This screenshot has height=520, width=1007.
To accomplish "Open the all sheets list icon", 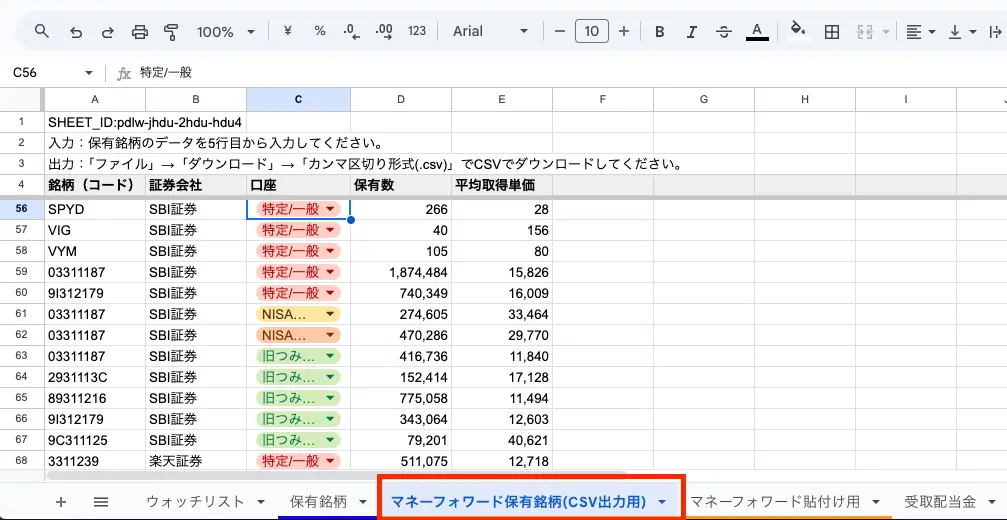I will tap(101, 501).
